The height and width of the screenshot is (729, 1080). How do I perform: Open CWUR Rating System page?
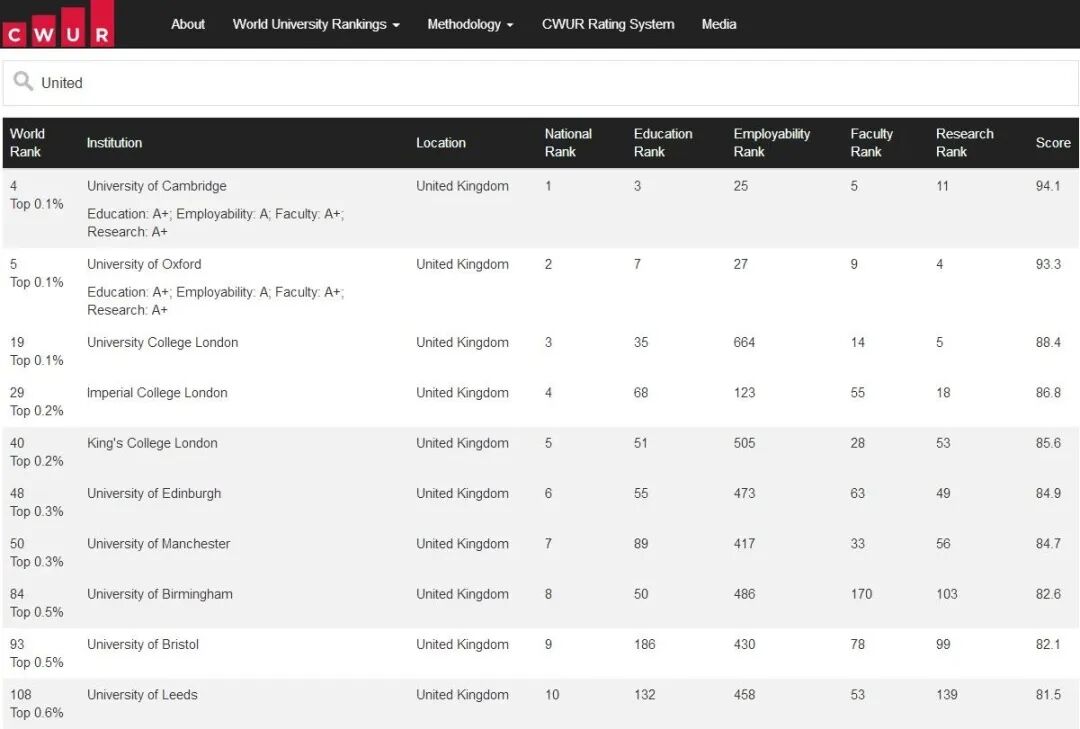[608, 24]
